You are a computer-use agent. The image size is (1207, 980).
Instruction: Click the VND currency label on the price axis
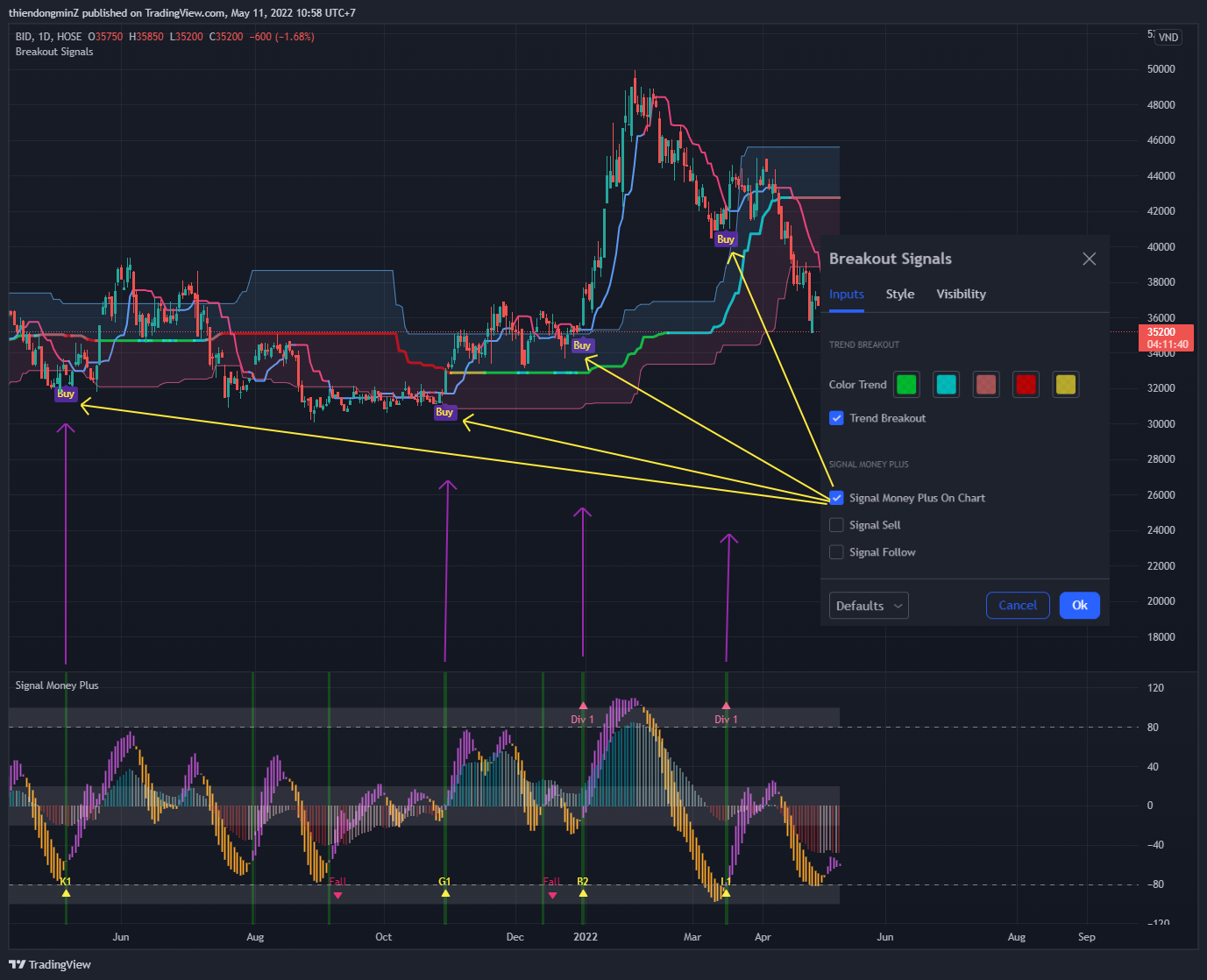[1168, 37]
